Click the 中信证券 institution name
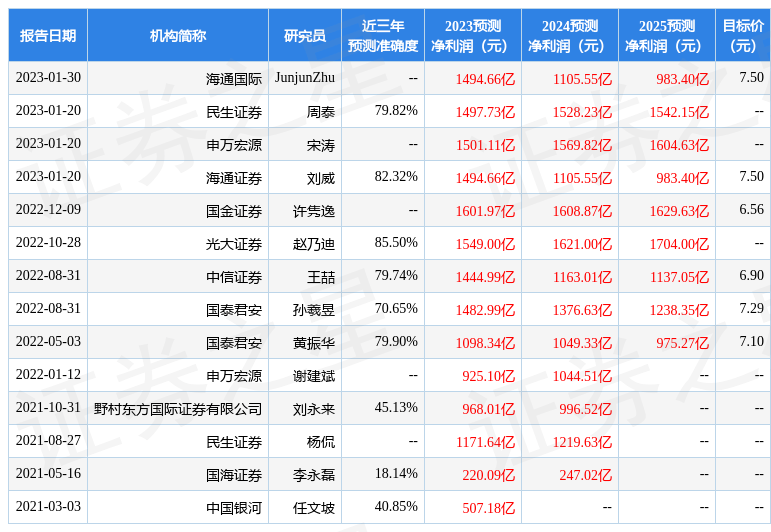Viewport: 771px width, 532px height. [233, 277]
